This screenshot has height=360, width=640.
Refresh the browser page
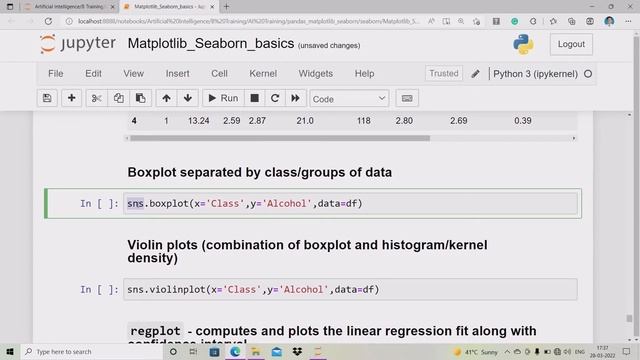pos(48,21)
